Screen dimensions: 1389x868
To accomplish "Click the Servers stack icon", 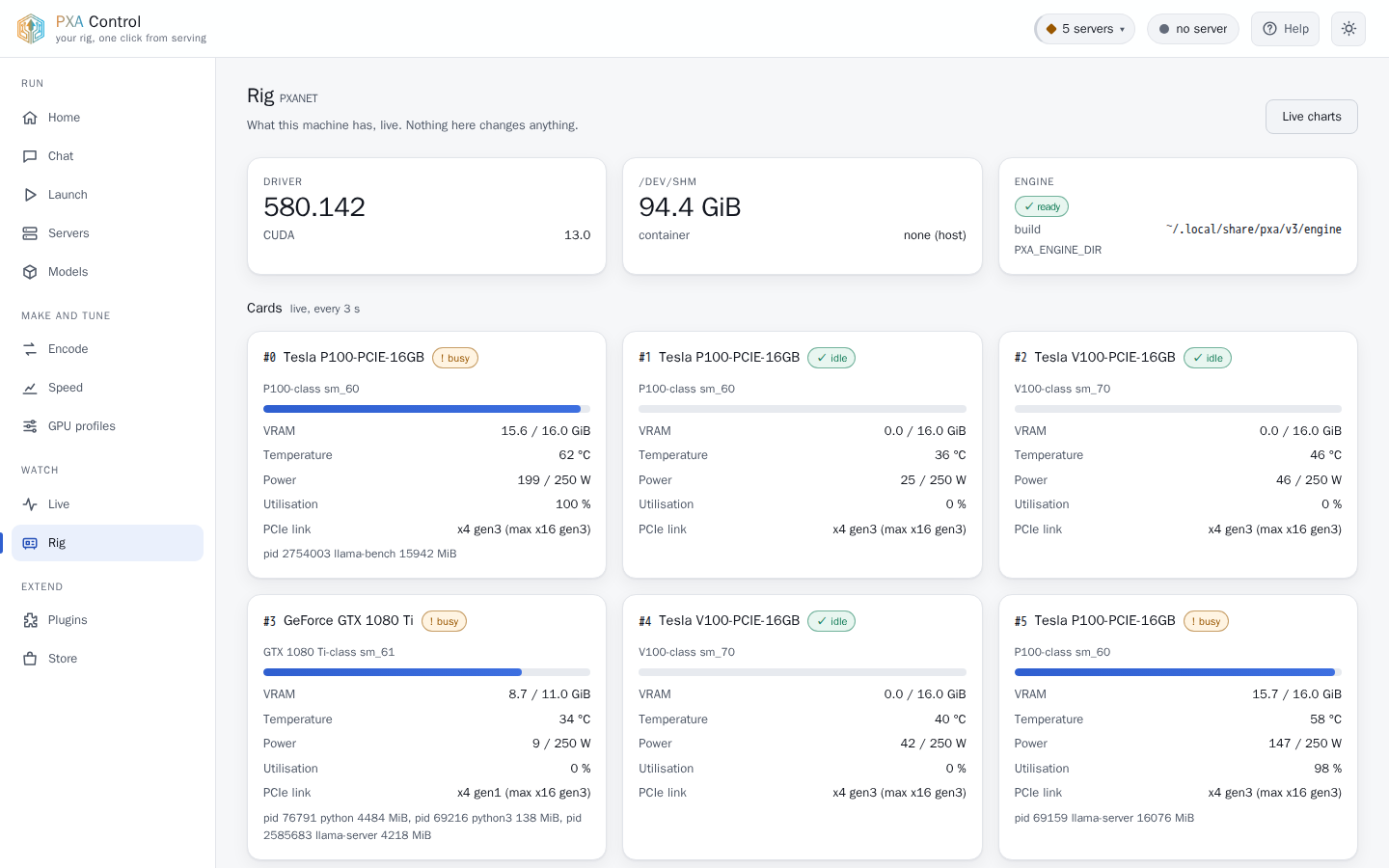I will [x=30, y=233].
